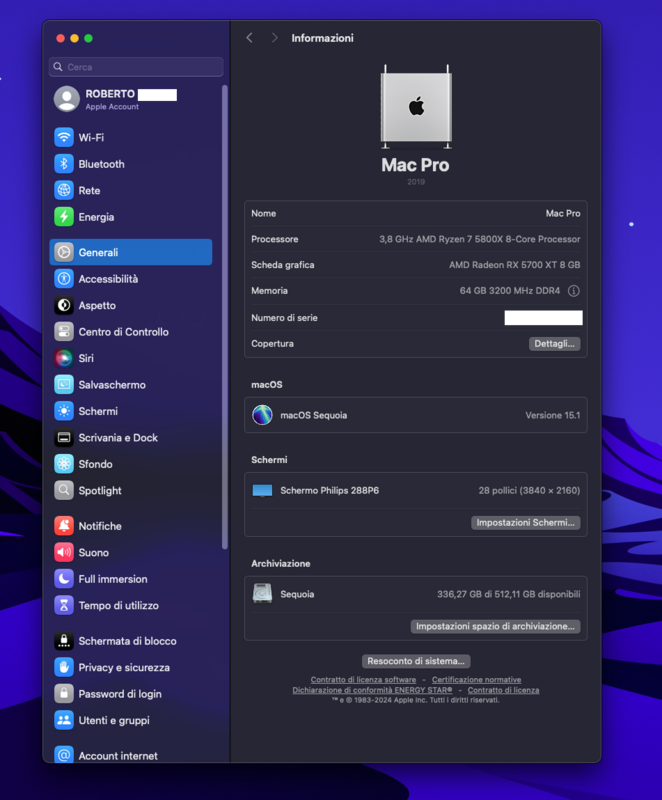The width and height of the screenshot is (662, 800).
Task: Click the Processore AMD Ryzen value text
Action: [x=479, y=239]
